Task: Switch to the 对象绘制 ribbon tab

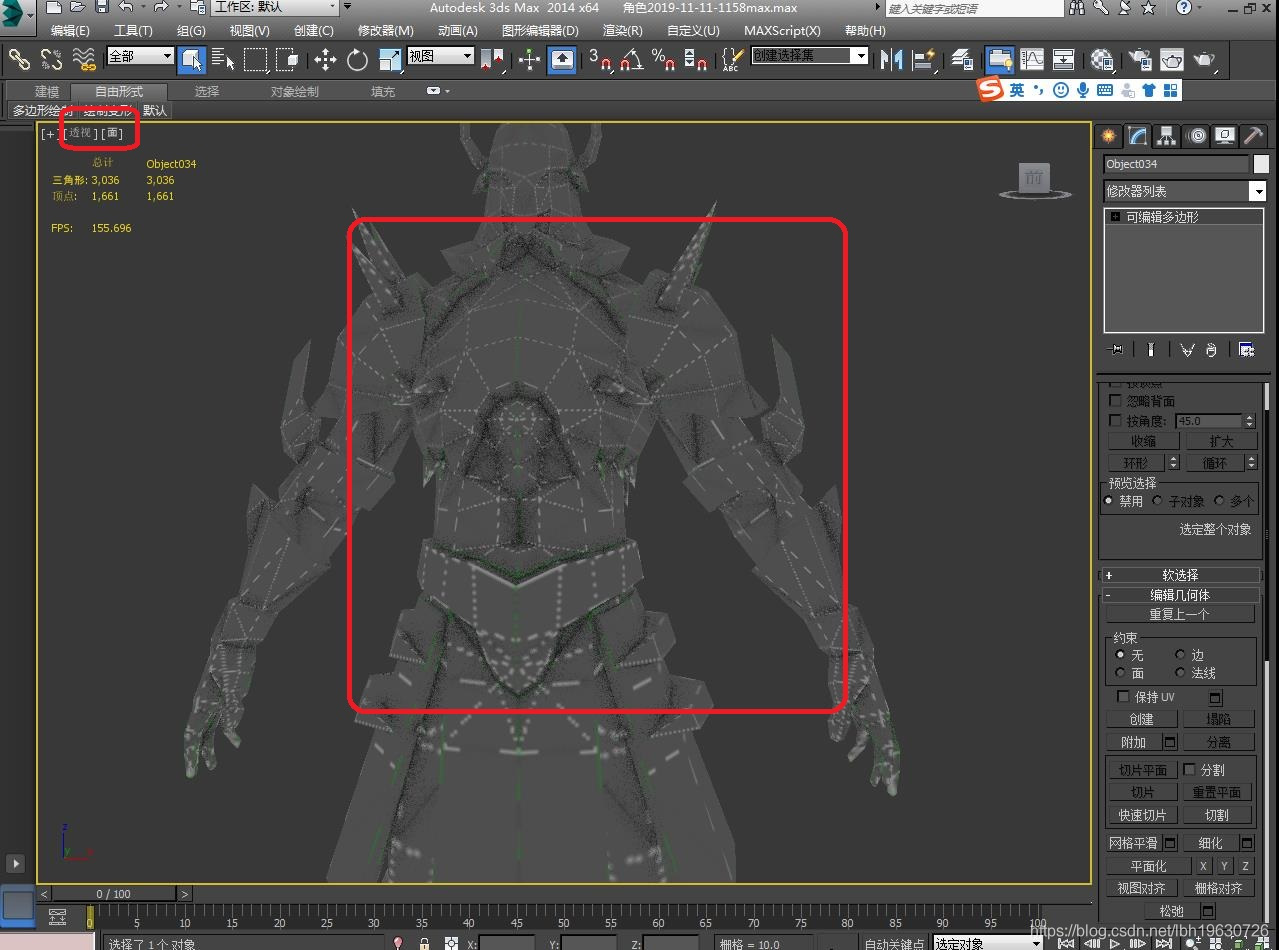Action: [294, 92]
